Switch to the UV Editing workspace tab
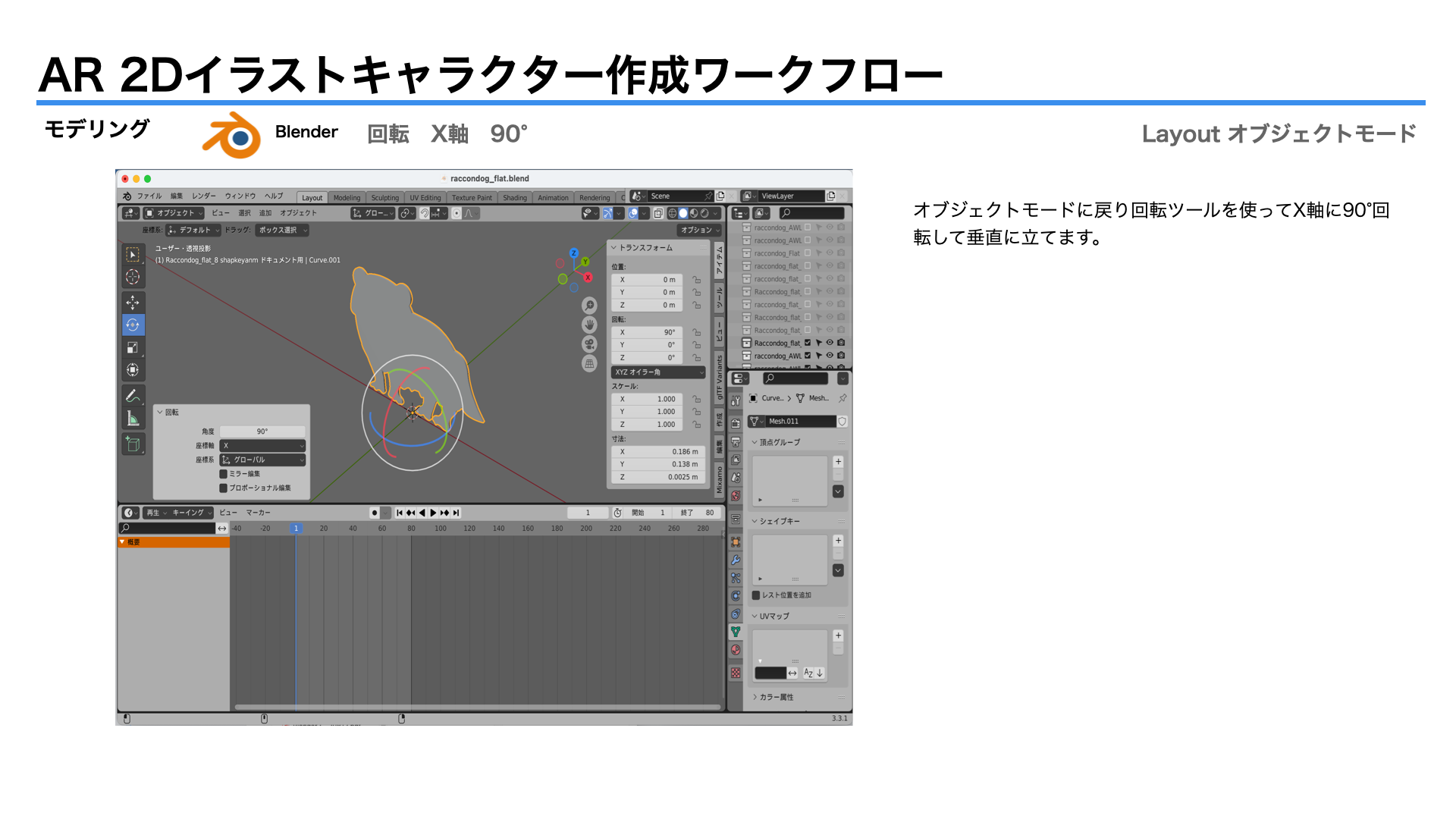The image size is (1456, 819). (425, 198)
